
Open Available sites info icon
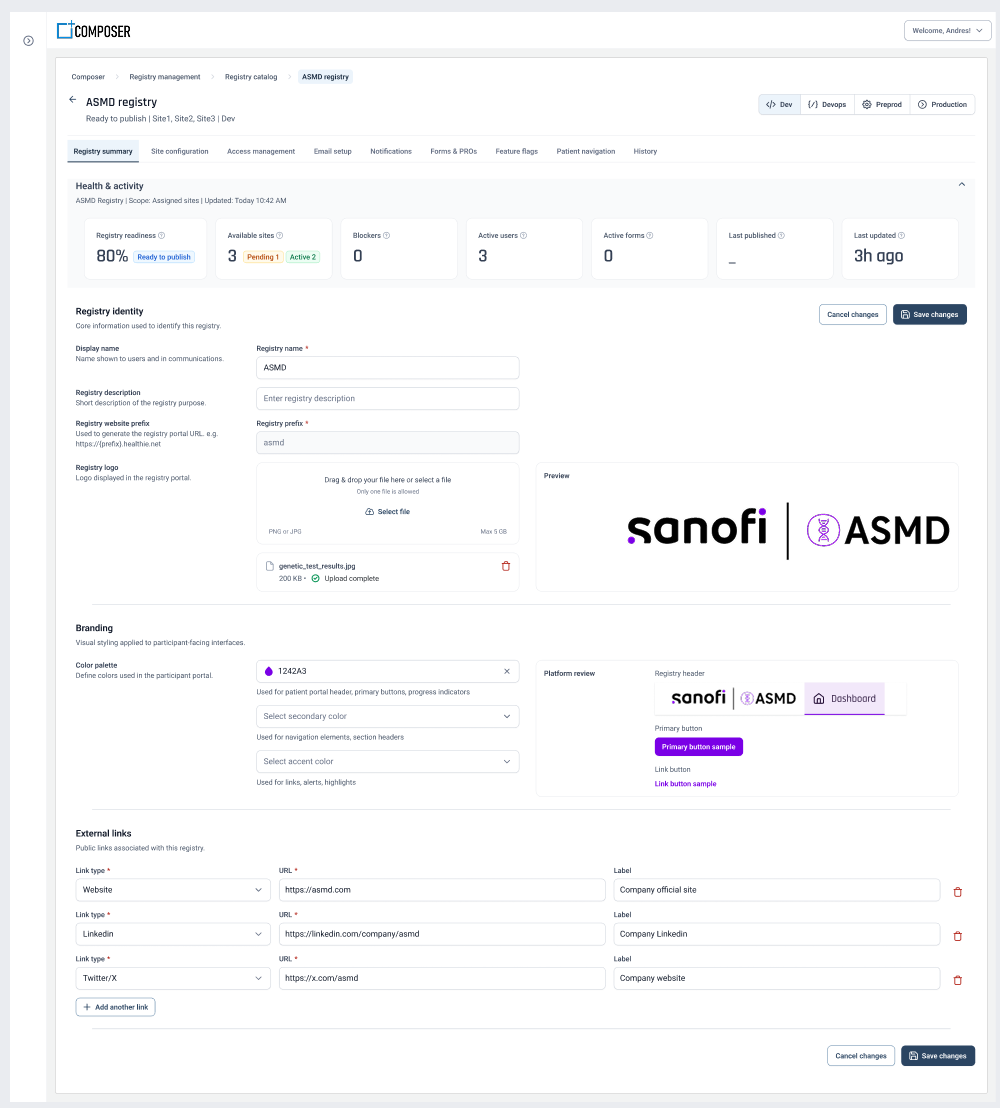pos(280,235)
